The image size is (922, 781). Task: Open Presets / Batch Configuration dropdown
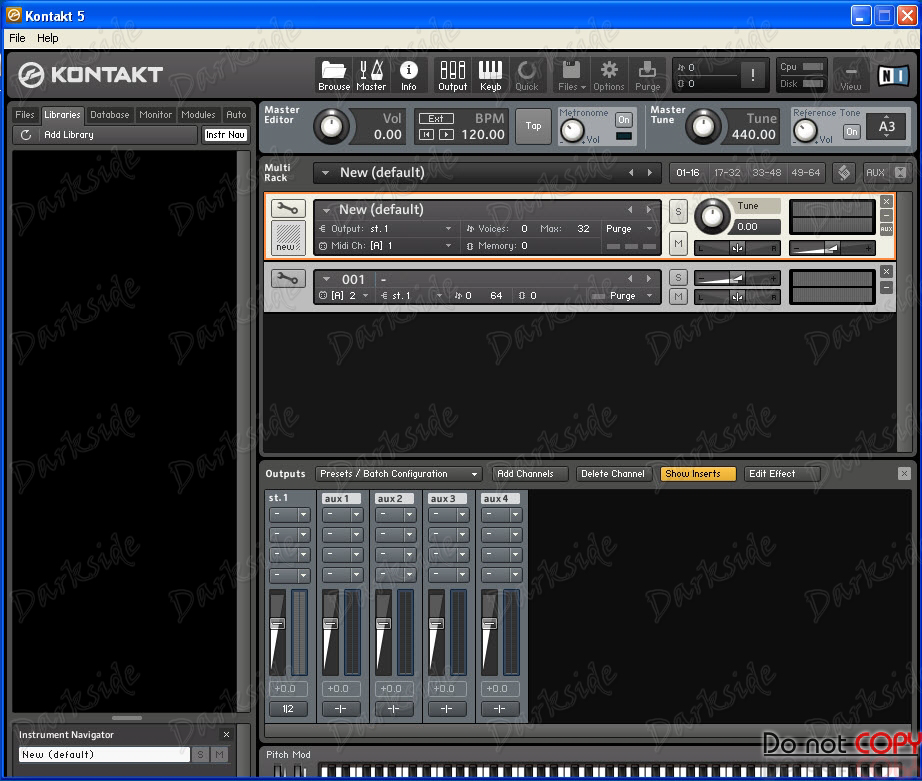pyautogui.click(x=399, y=473)
